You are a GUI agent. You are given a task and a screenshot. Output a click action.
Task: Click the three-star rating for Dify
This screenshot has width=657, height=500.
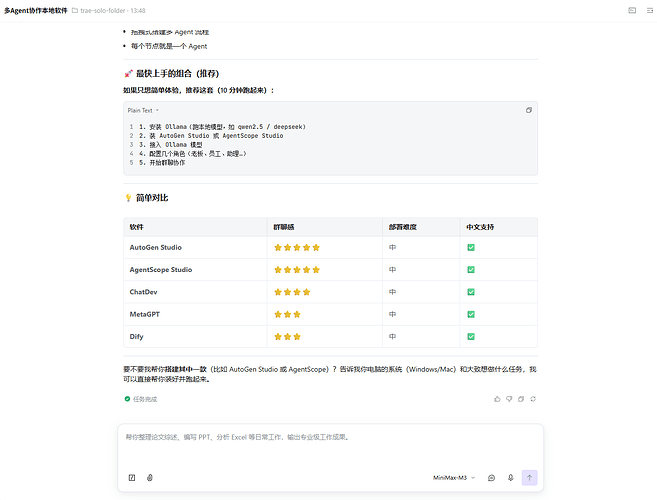click(x=287, y=337)
